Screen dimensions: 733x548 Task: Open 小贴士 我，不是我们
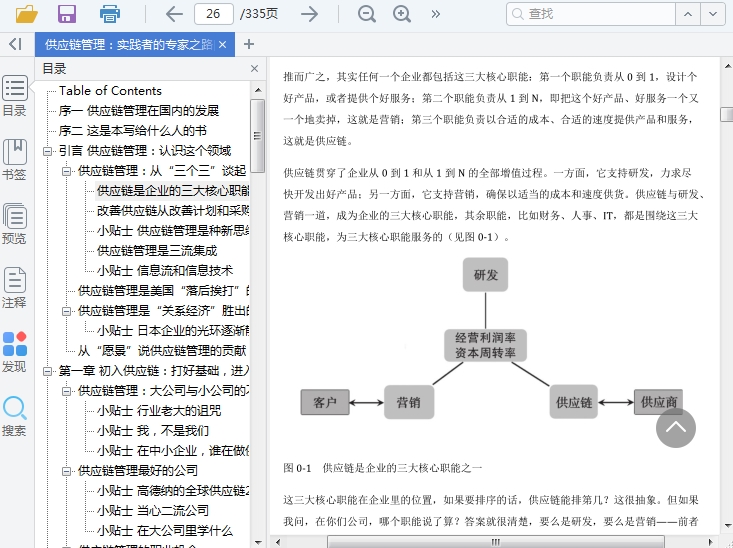153,431
